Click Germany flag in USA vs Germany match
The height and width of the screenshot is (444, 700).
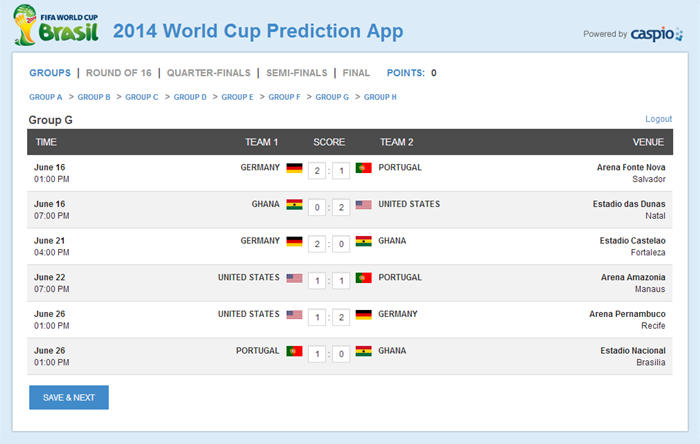(363, 315)
